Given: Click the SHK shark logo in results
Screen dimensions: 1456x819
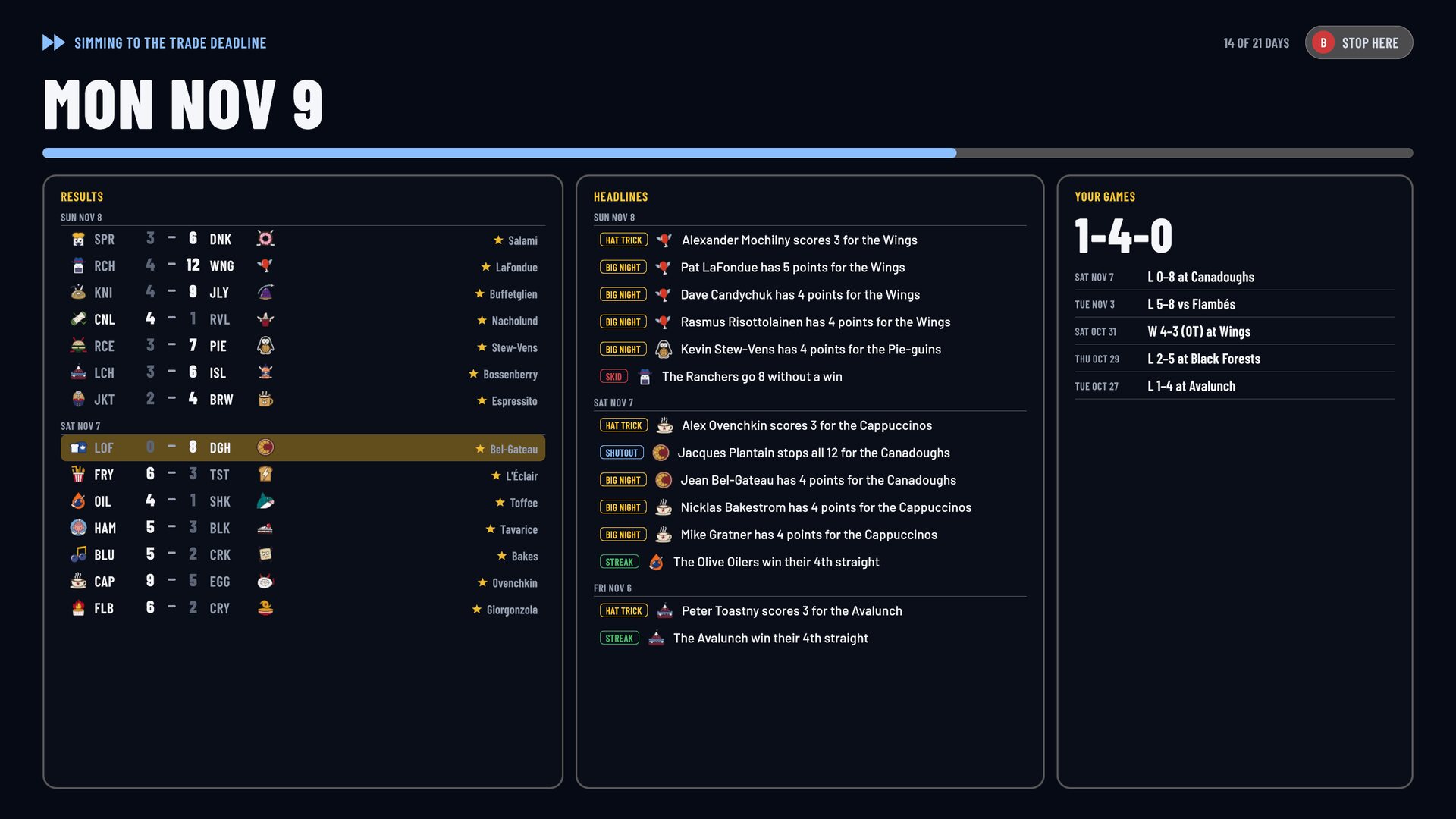Looking at the screenshot, I should [265, 501].
